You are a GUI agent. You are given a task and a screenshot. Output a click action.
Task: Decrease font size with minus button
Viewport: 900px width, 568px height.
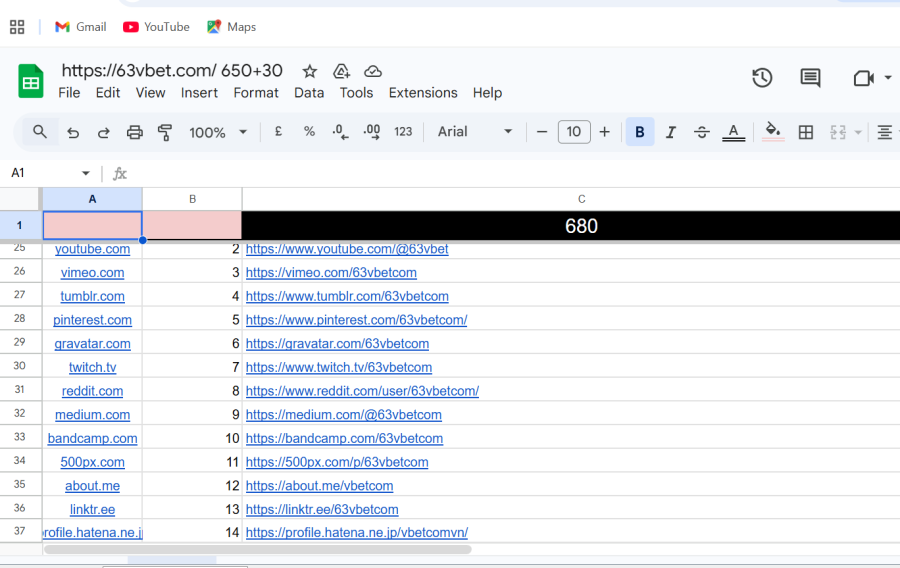(541, 132)
